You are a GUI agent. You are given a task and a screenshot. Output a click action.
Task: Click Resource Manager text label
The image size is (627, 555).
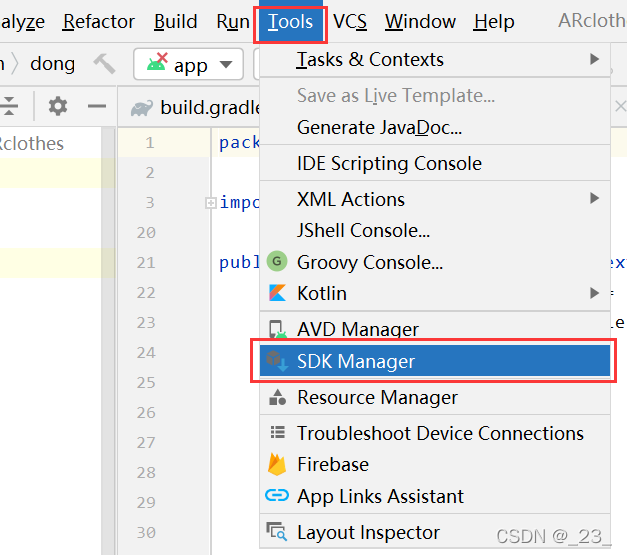[377, 397]
